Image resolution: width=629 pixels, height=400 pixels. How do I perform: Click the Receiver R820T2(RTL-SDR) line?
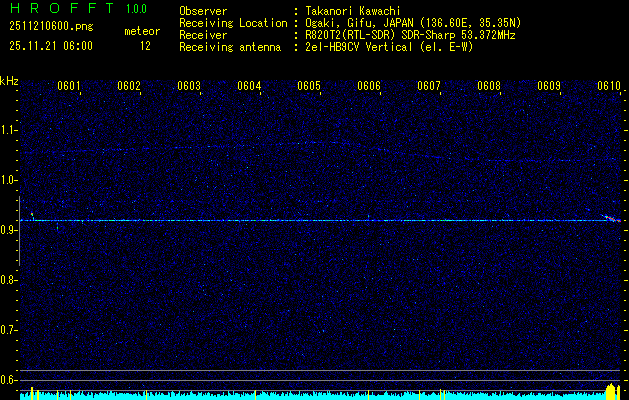pos(410,35)
